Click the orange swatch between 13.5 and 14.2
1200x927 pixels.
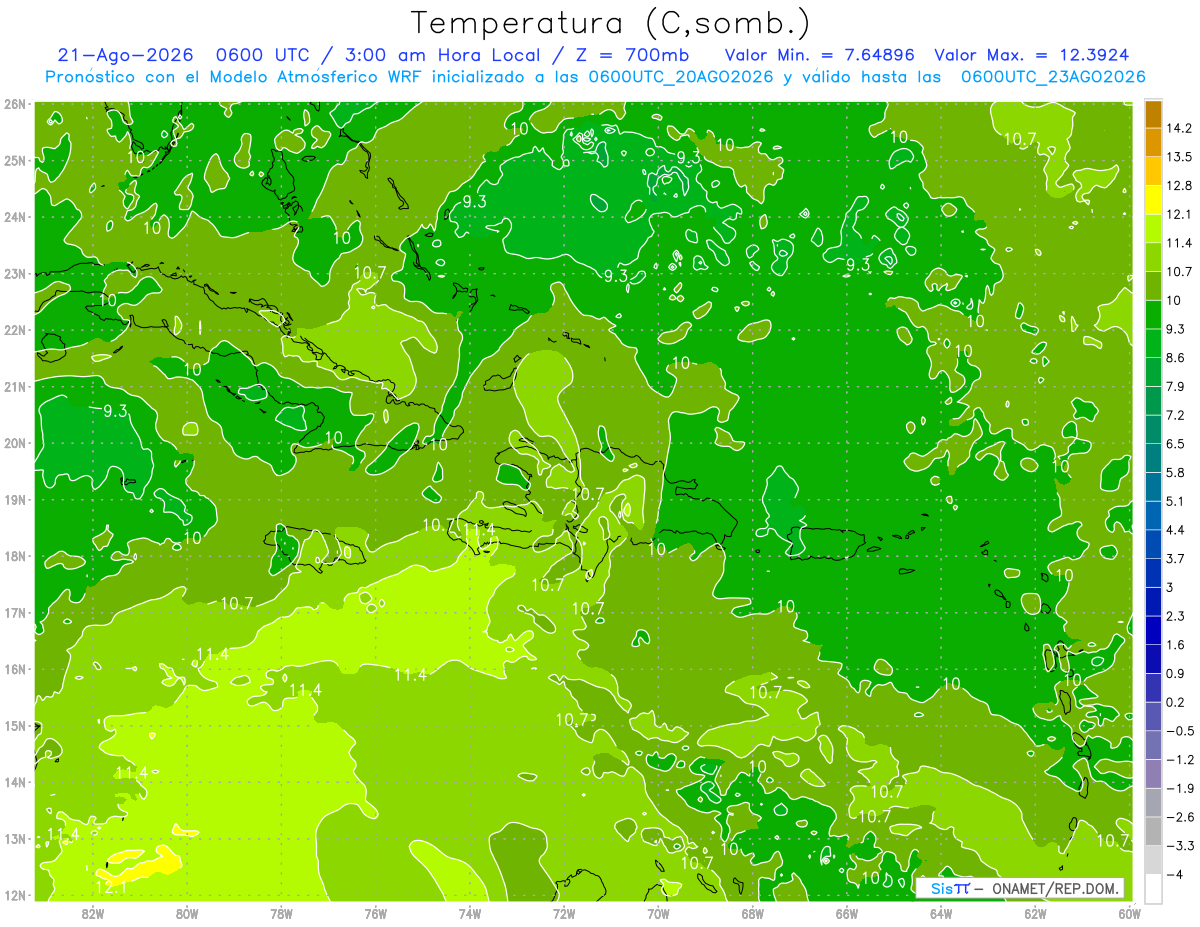pyautogui.click(x=1153, y=142)
